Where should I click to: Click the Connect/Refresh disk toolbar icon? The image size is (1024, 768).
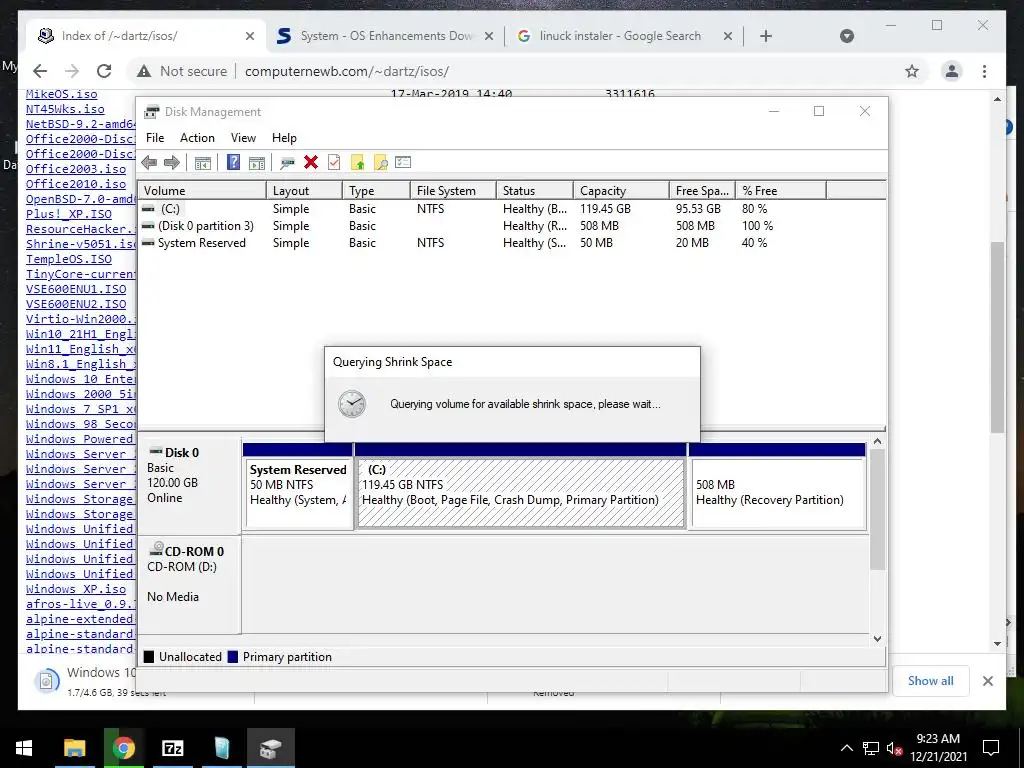click(x=287, y=163)
